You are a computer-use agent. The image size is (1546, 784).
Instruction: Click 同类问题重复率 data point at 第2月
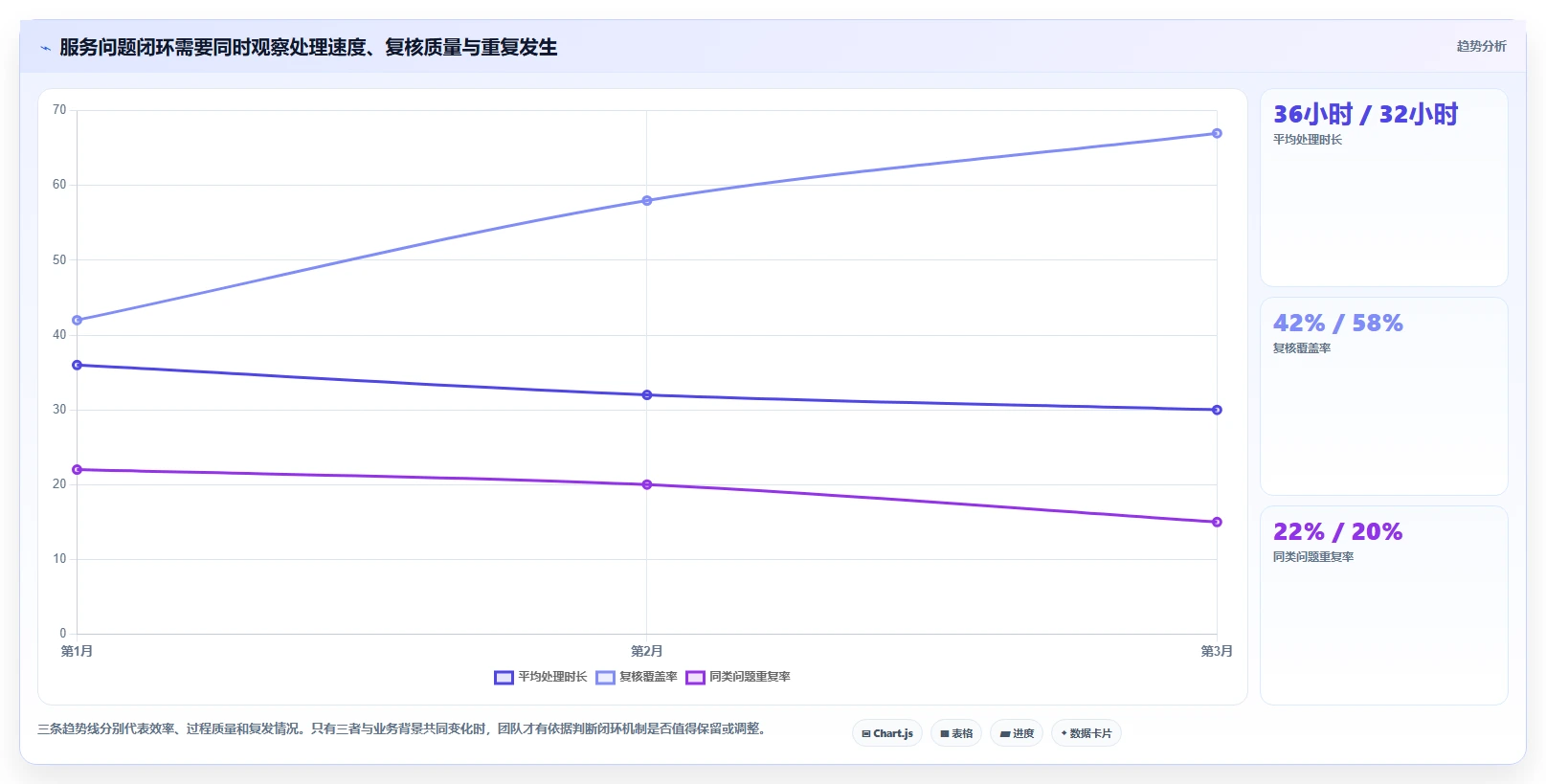click(x=647, y=485)
